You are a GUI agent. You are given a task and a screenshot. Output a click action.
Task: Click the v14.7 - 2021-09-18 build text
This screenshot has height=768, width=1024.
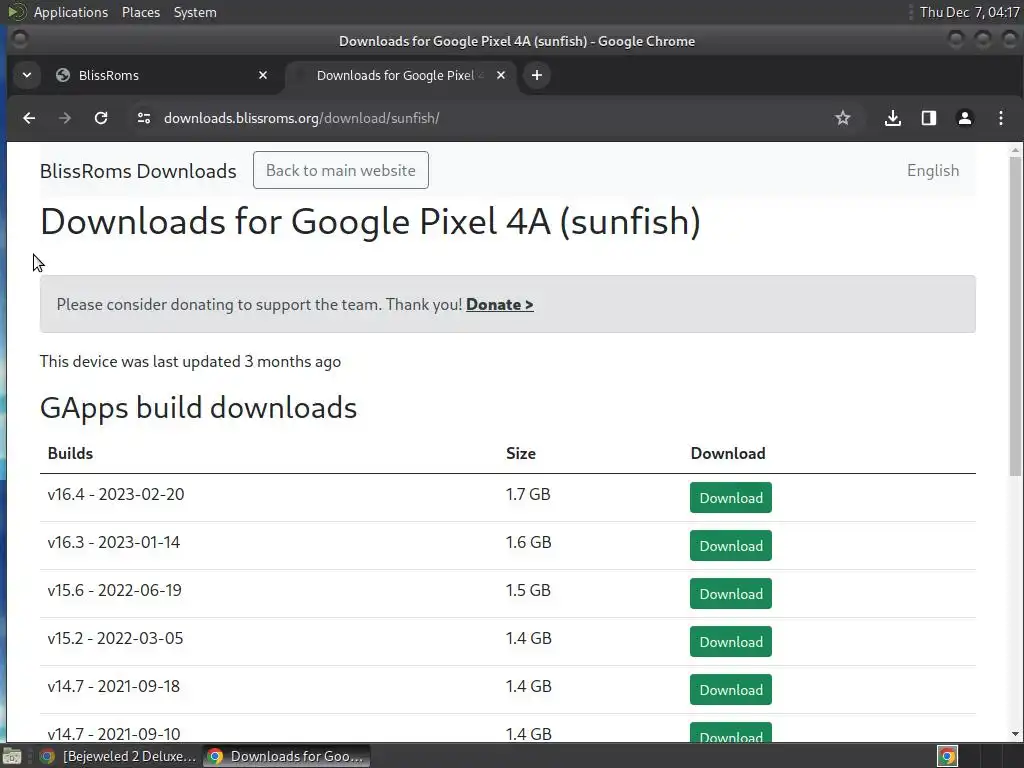tap(114, 686)
